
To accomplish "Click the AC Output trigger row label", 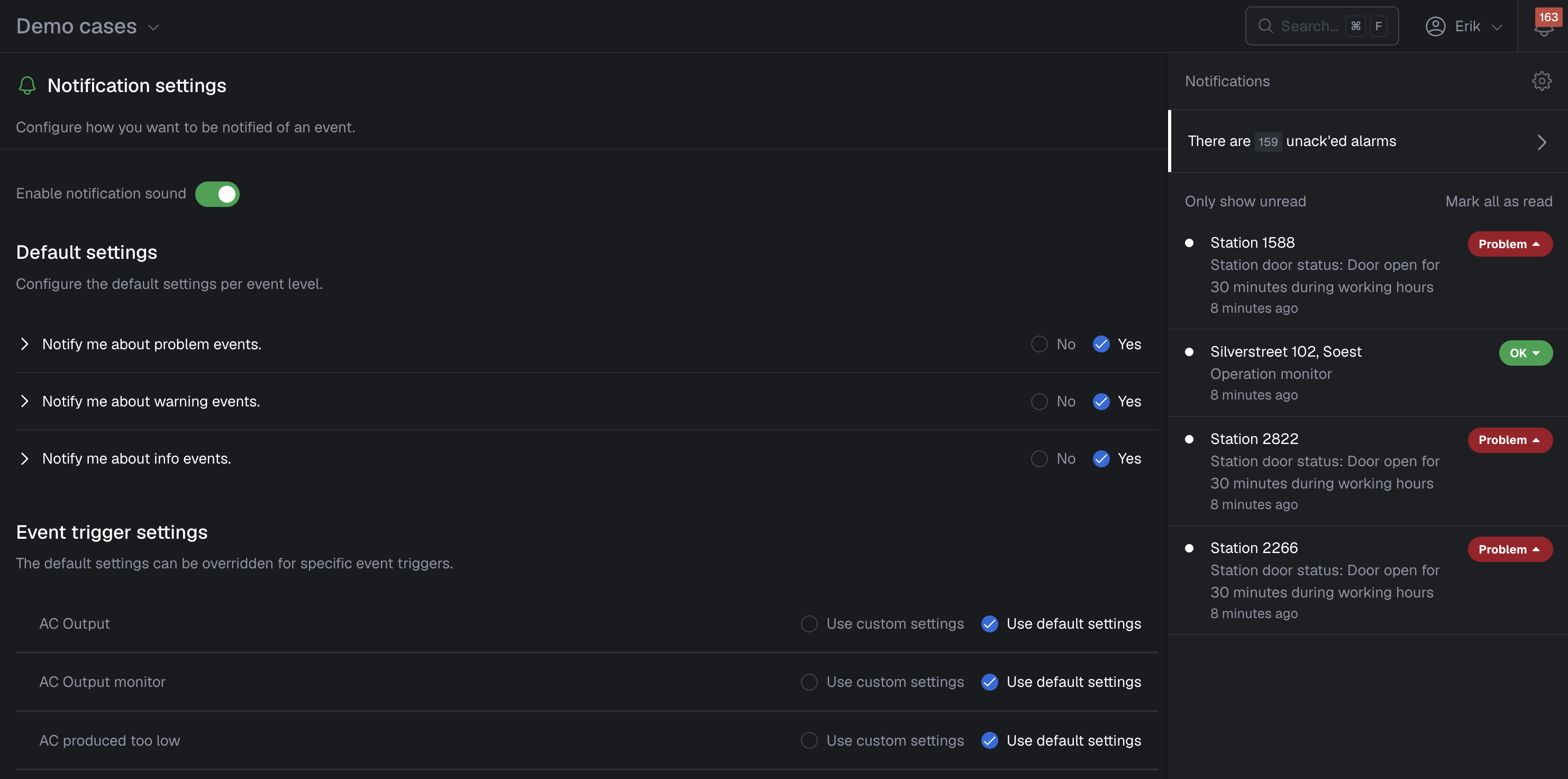I will (x=74, y=624).
